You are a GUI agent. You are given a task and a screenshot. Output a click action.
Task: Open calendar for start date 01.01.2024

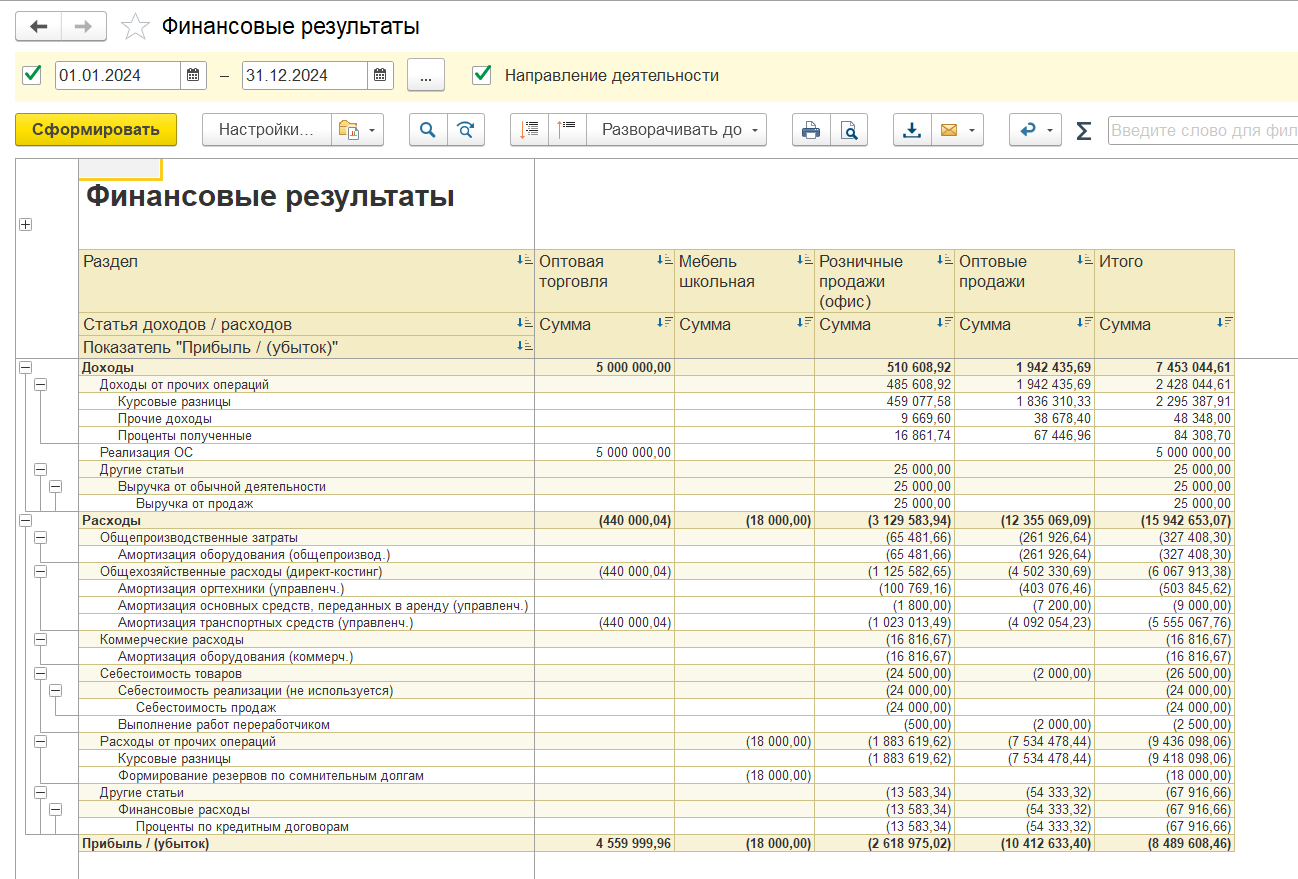click(x=193, y=75)
